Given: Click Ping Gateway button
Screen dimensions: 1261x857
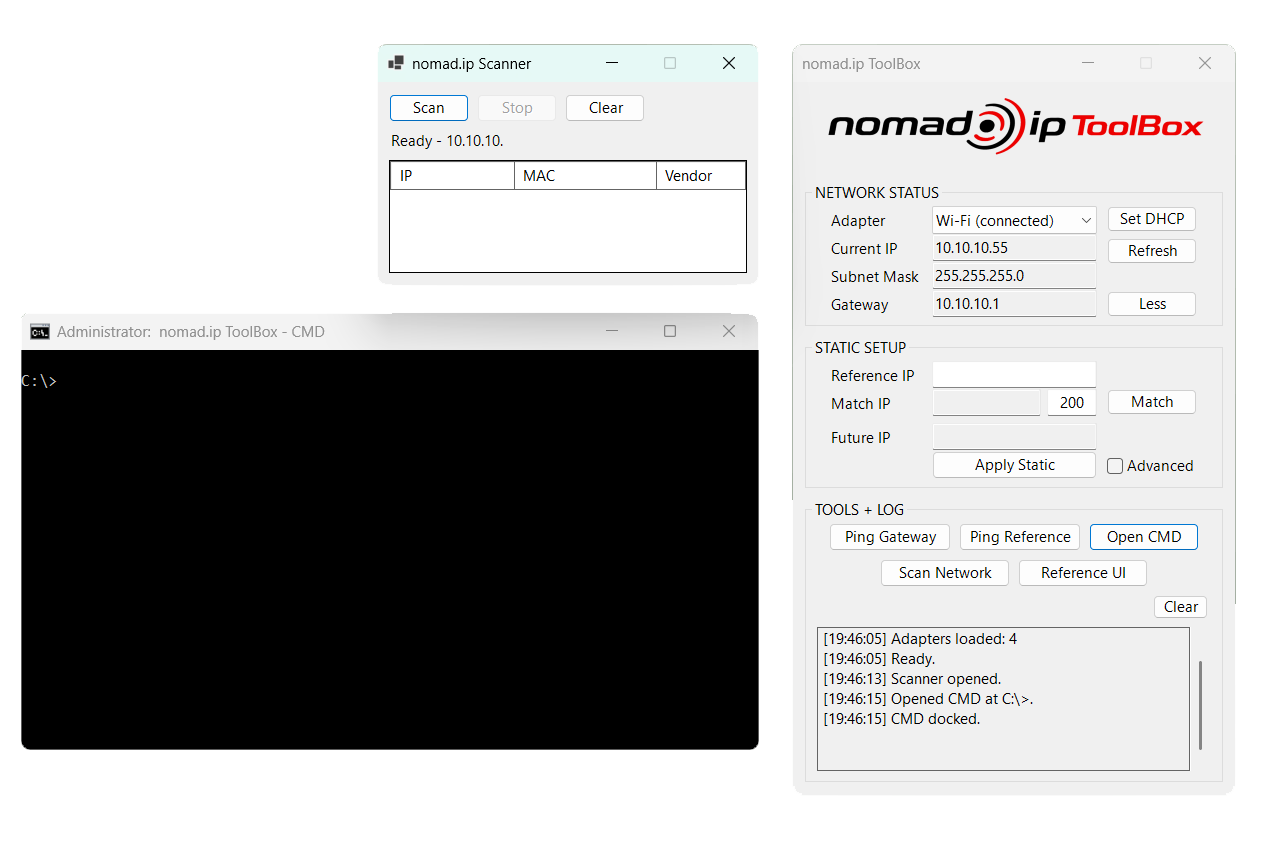Looking at the screenshot, I should [x=890, y=537].
